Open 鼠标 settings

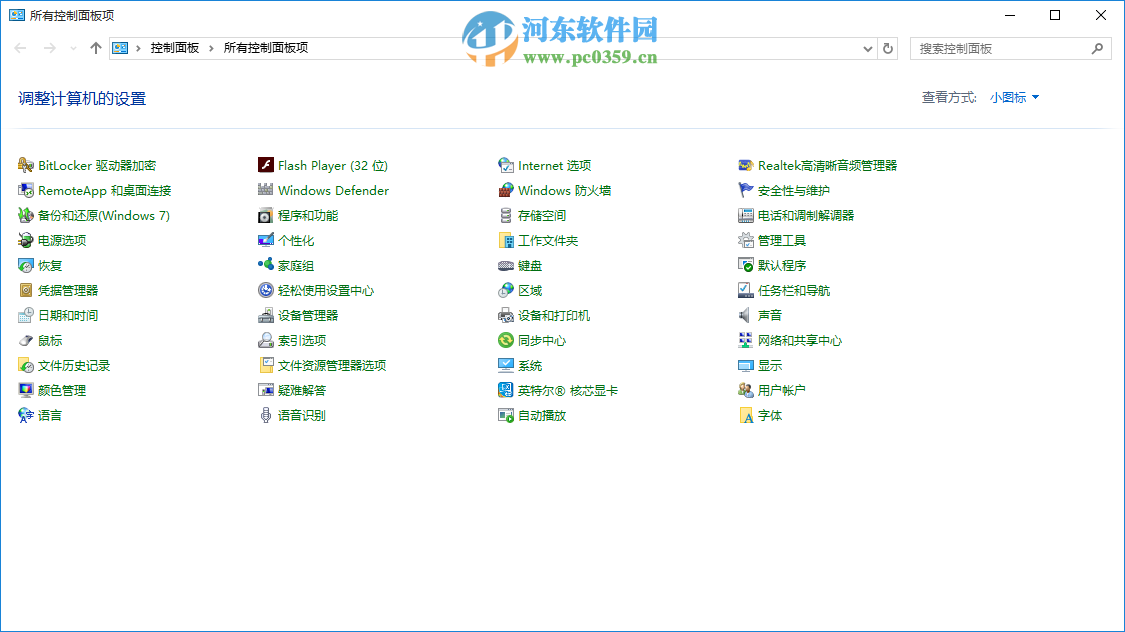point(50,340)
